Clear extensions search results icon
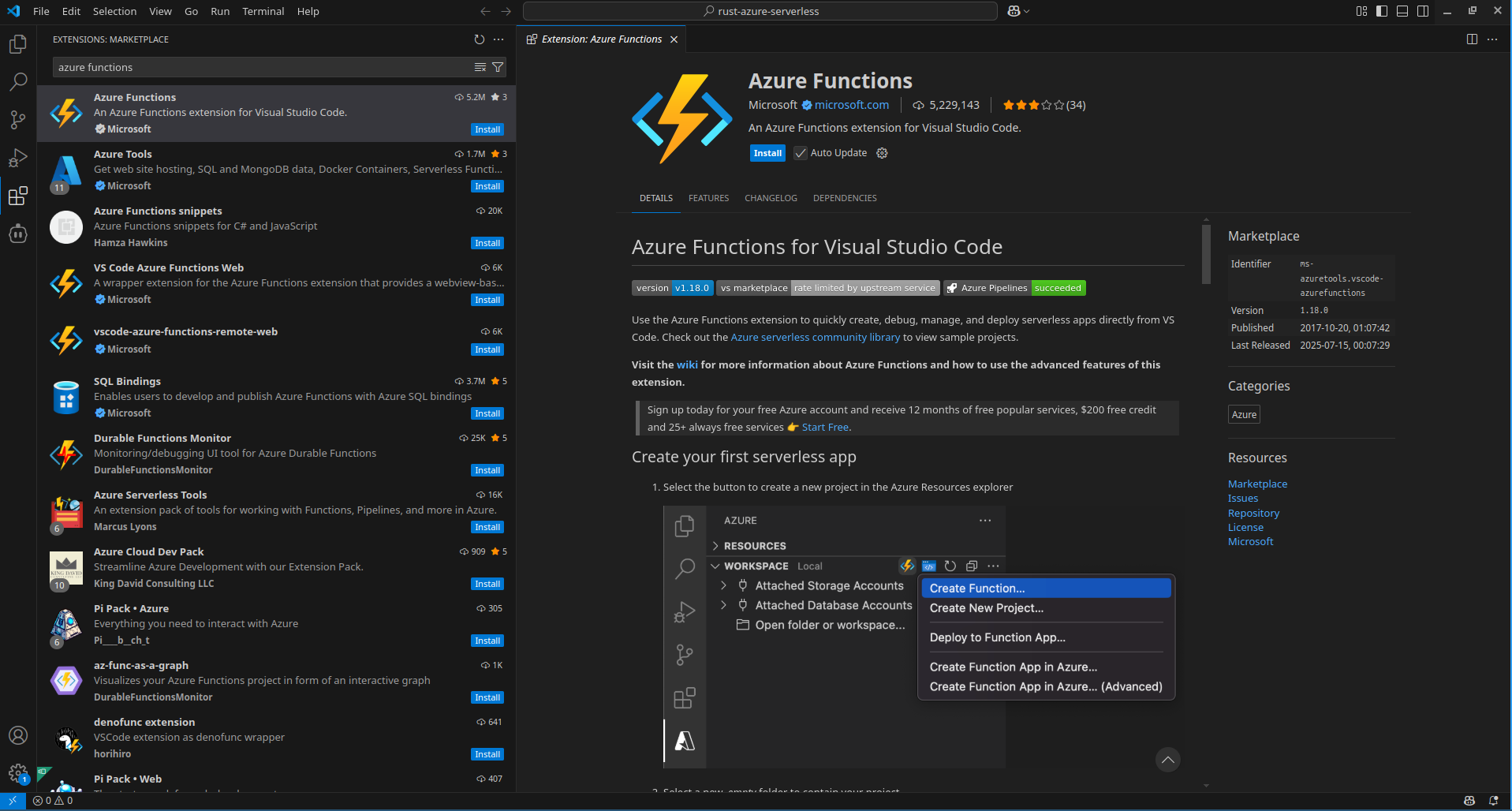 (480, 67)
